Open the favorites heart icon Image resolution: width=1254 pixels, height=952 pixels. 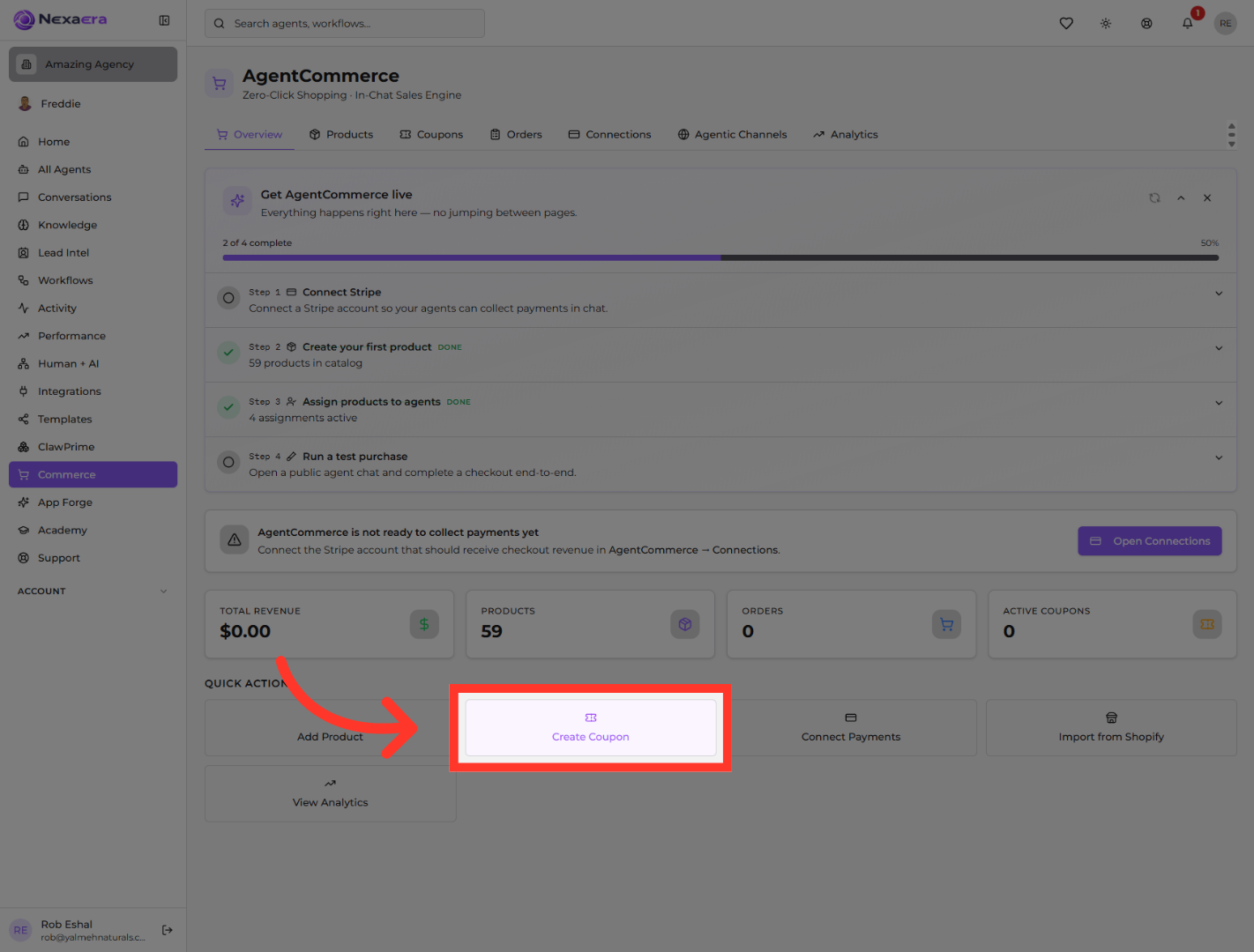pos(1066,24)
